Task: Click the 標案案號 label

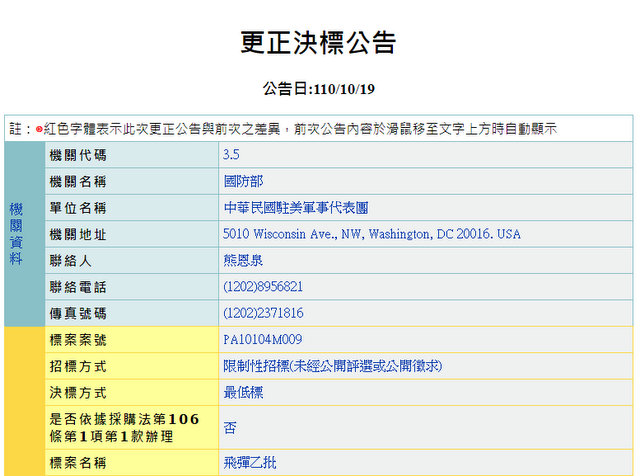Action: coord(78,340)
